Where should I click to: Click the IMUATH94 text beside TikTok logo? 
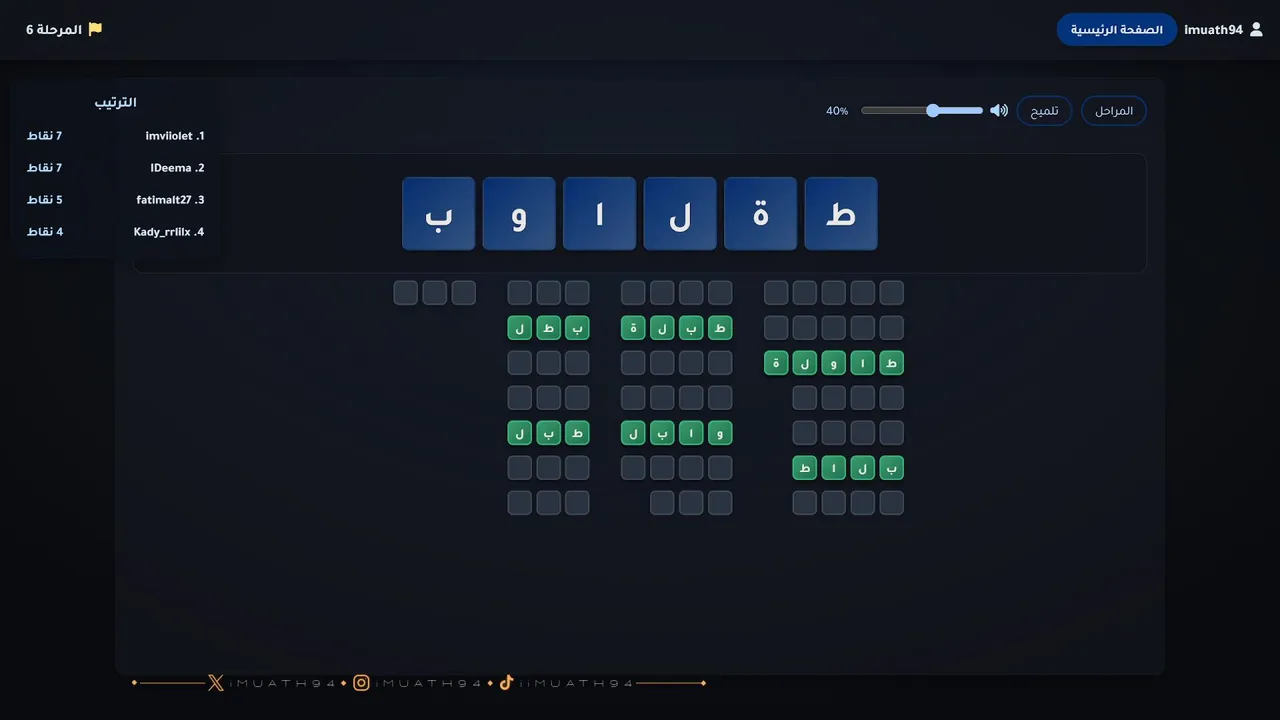pyautogui.click(x=576, y=683)
